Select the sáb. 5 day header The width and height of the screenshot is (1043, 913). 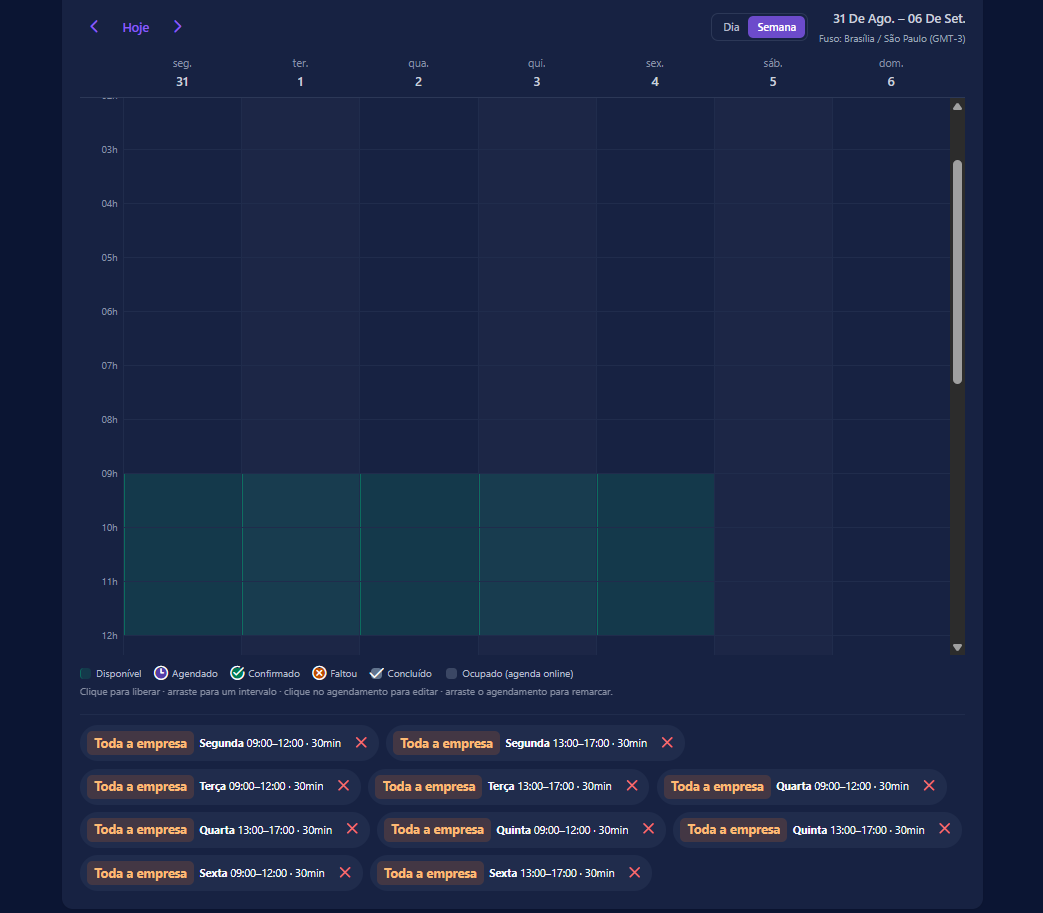(x=773, y=73)
